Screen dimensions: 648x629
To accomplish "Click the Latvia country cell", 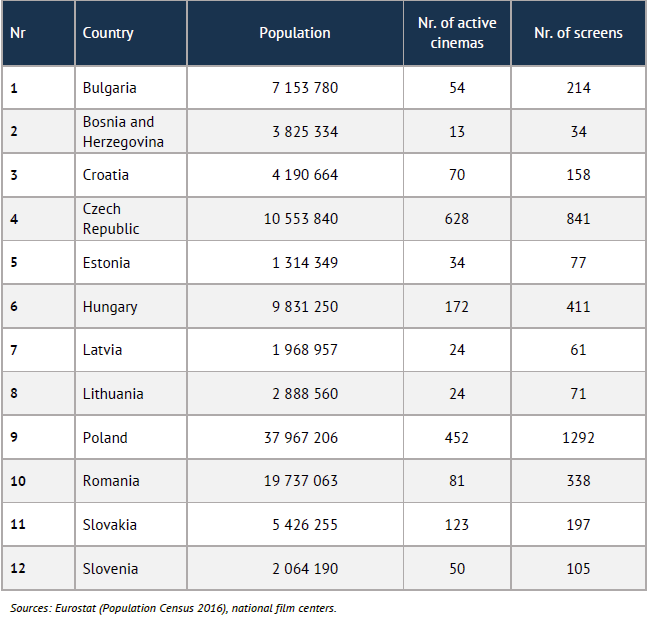I will click(102, 350).
